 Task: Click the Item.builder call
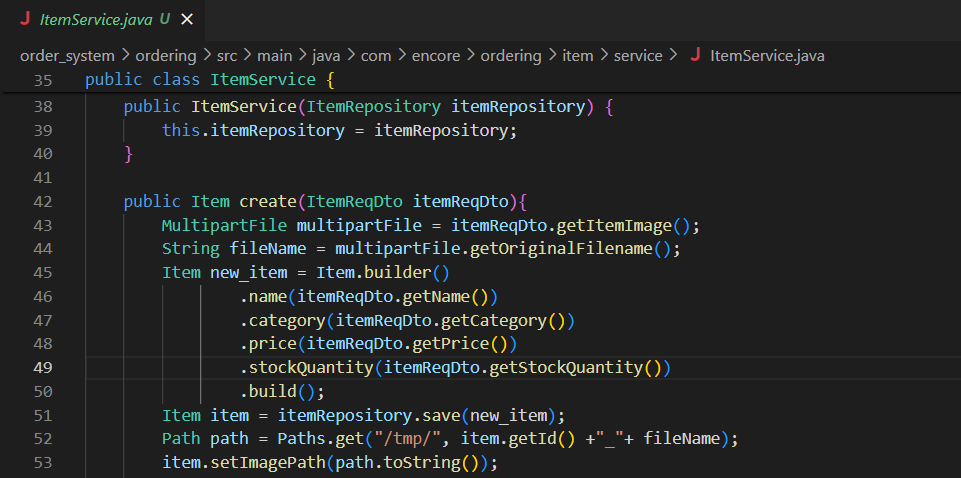[x=382, y=273]
